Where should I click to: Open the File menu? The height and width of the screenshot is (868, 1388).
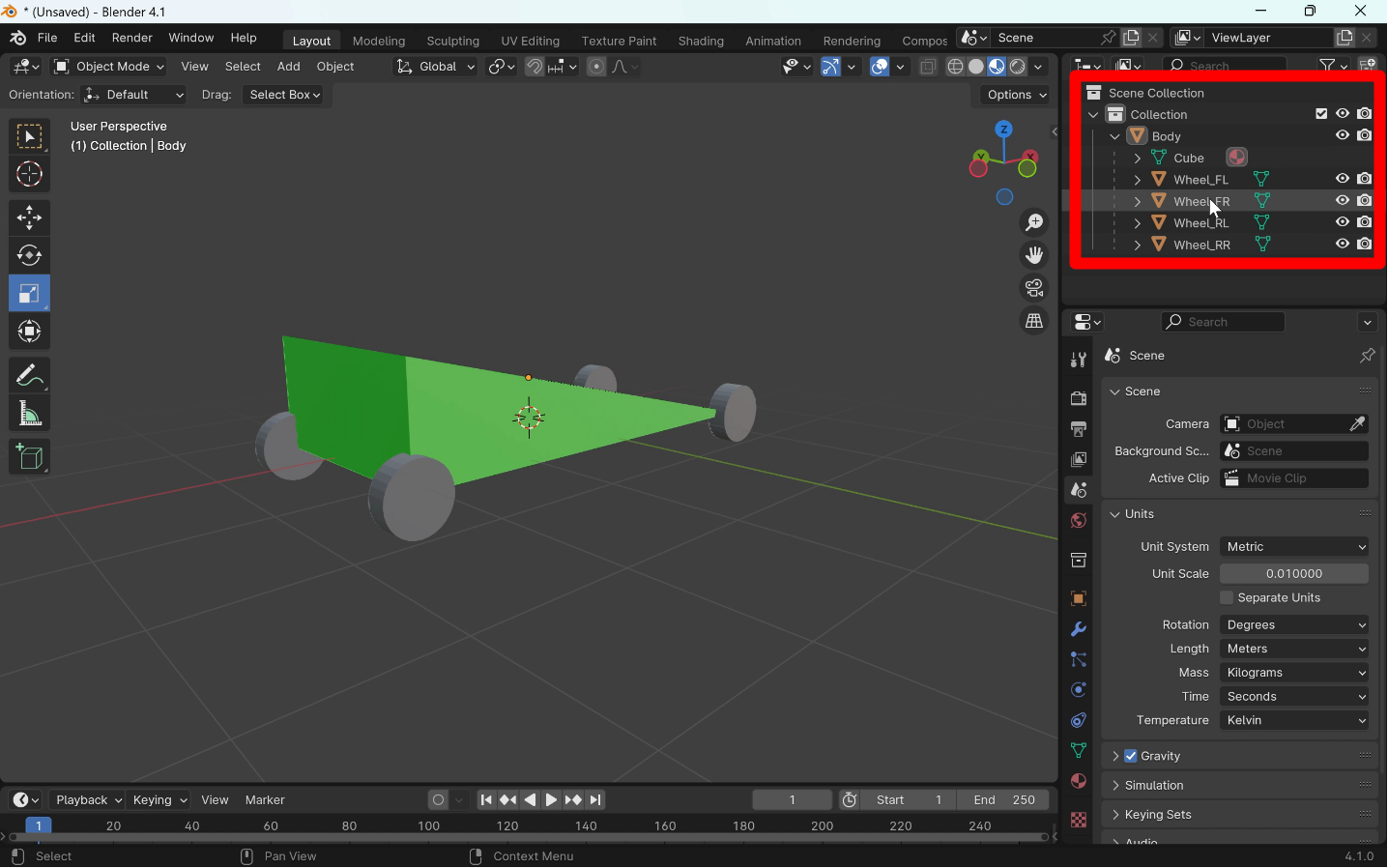click(x=47, y=38)
